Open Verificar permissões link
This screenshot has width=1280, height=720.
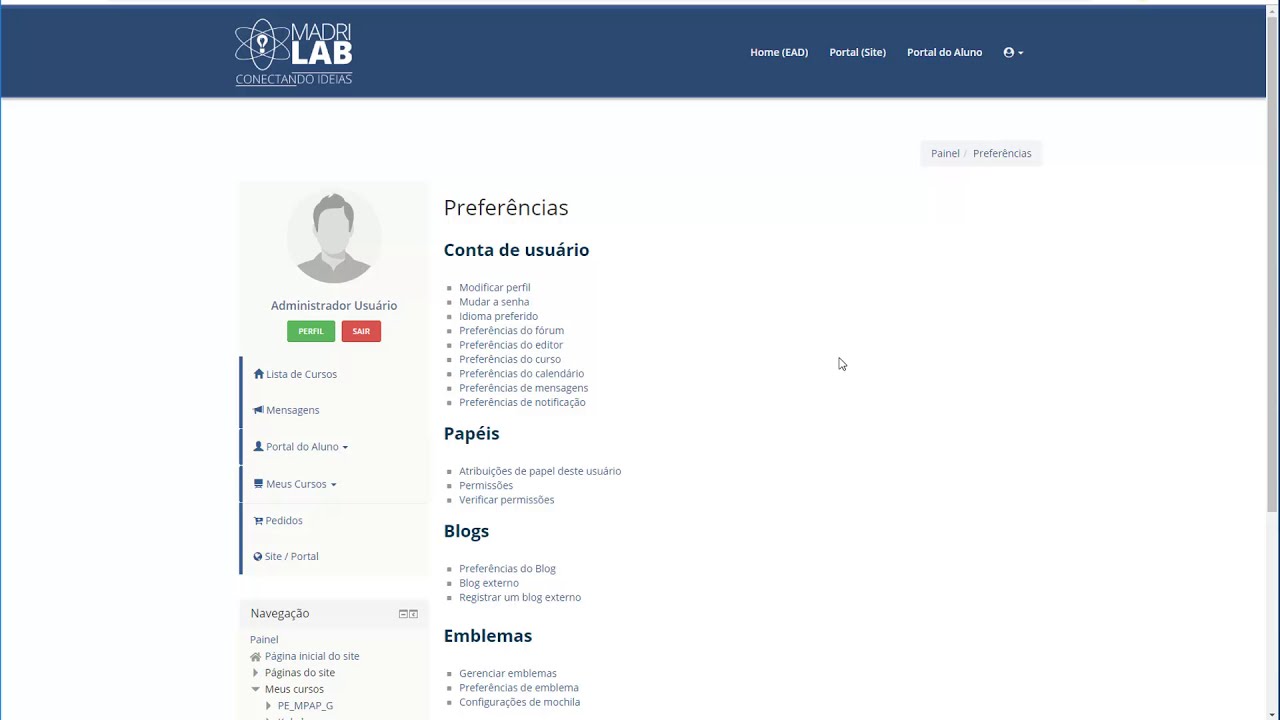point(506,500)
